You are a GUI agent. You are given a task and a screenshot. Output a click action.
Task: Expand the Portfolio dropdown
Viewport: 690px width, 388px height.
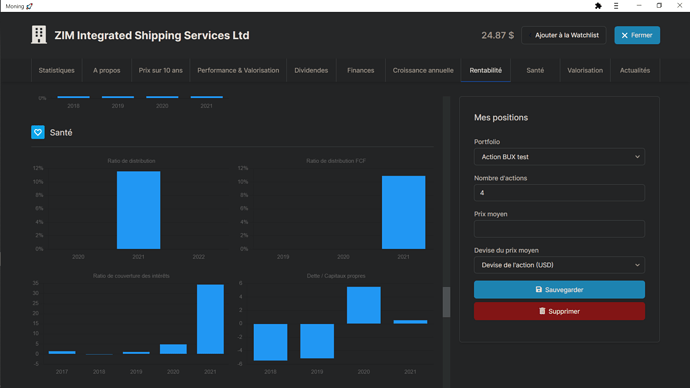tap(559, 157)
